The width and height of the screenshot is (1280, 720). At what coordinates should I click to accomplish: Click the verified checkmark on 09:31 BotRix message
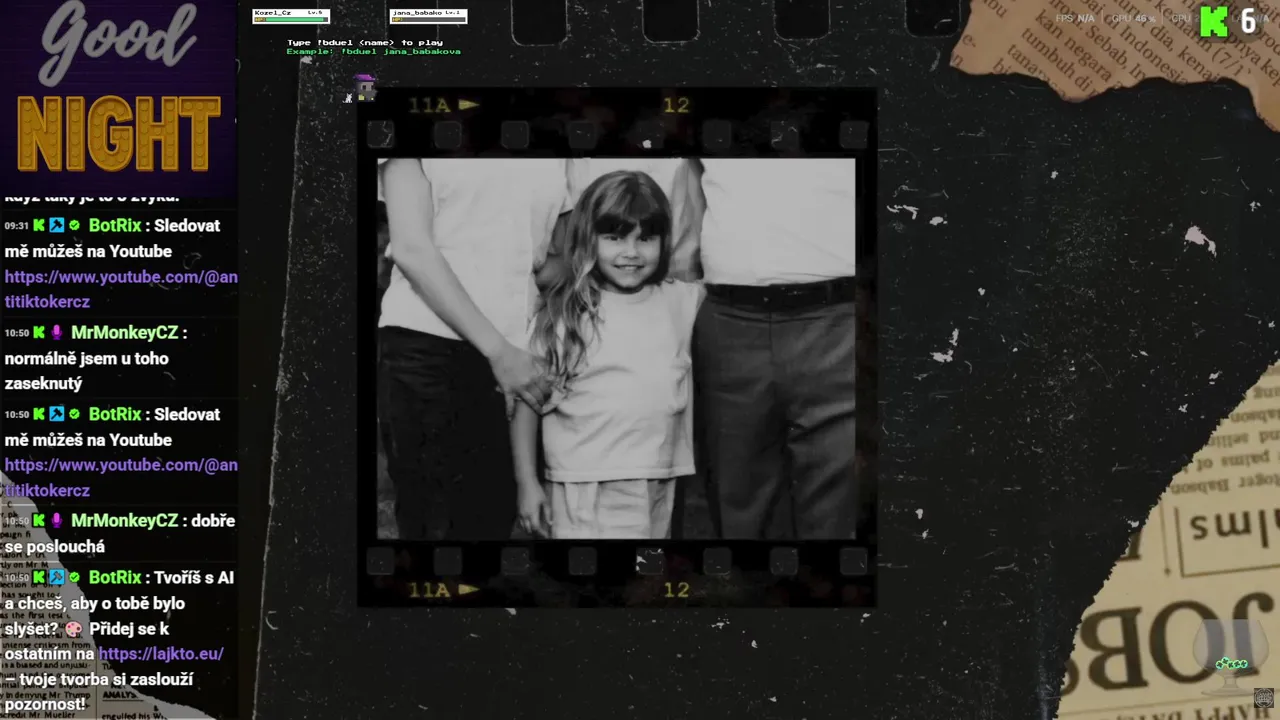tap(74, 226)
